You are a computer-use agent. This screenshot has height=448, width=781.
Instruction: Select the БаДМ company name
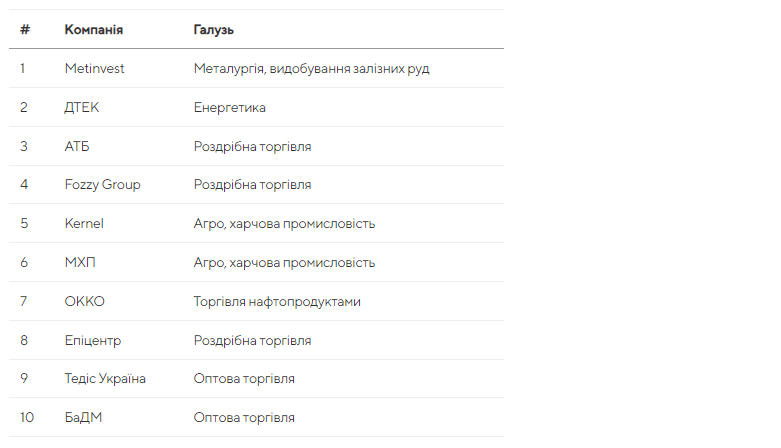83,418
